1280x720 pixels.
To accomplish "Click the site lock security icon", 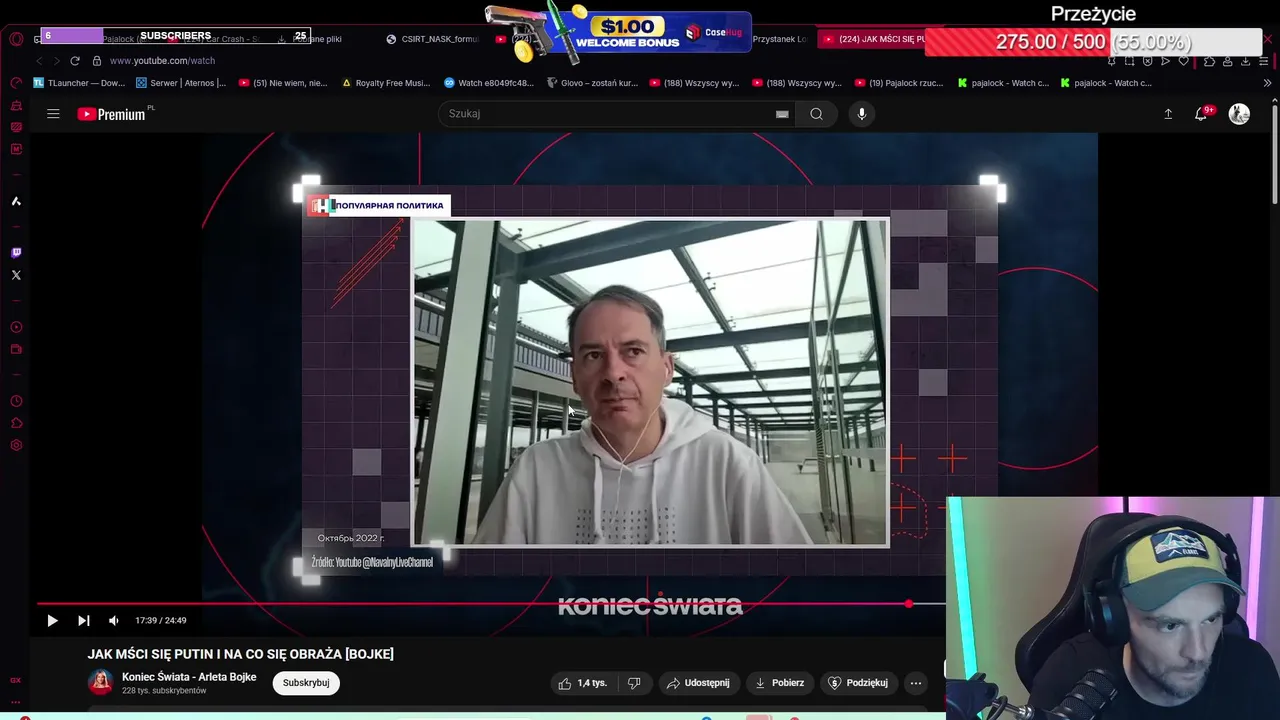I will [x=96, y=61].
